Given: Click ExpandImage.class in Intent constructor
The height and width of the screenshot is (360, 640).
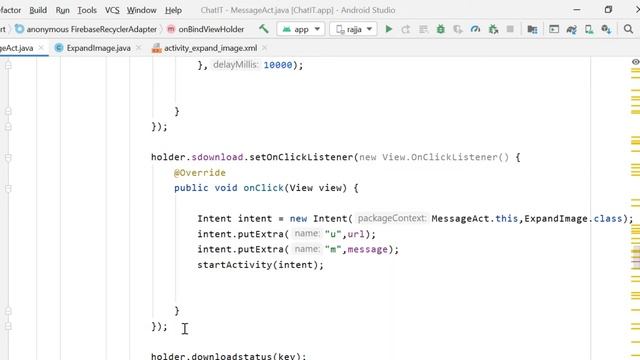Looking at the screenshot, I should coord(573,219).
